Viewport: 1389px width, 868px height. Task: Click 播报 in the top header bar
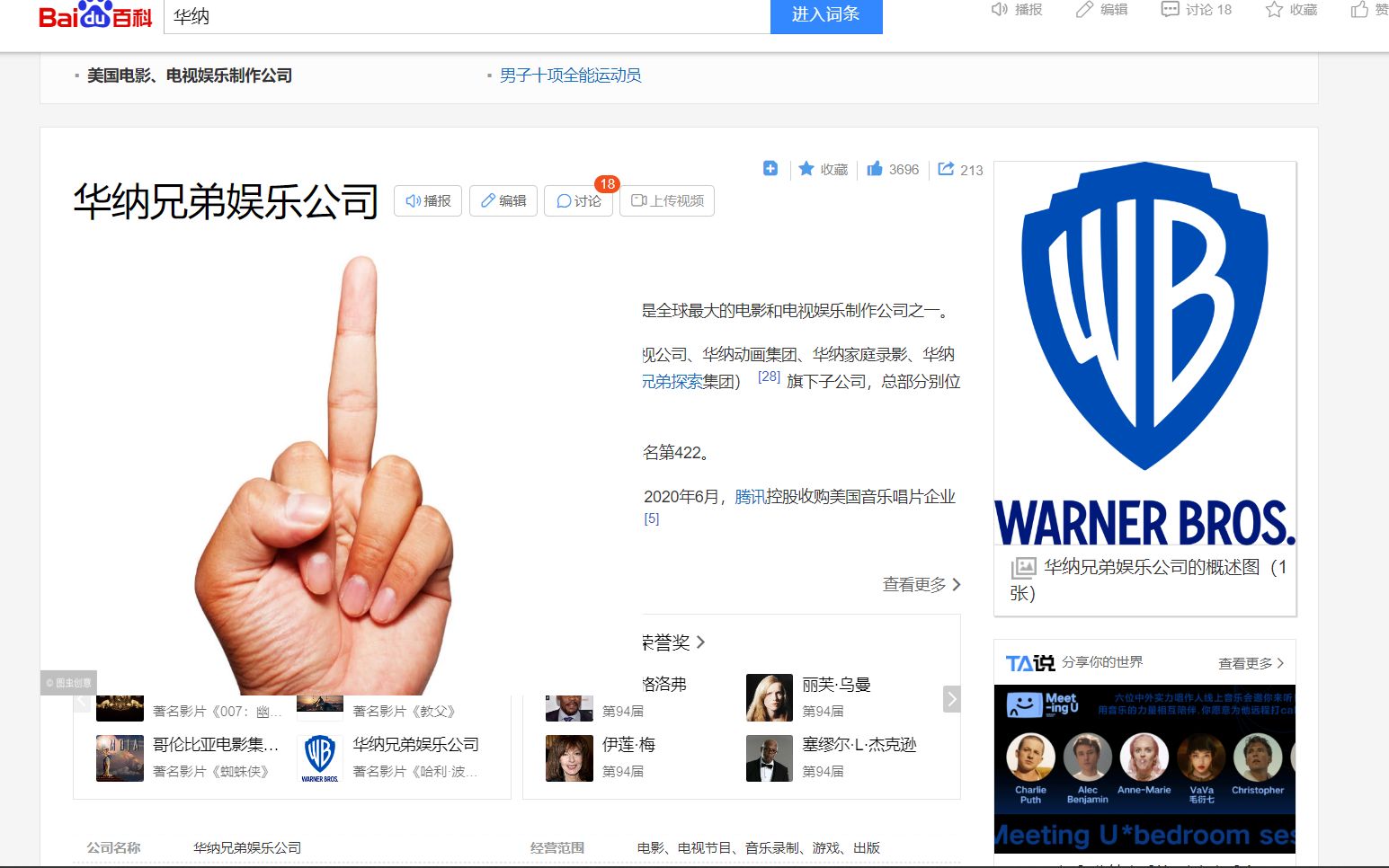click(1017, 10)
